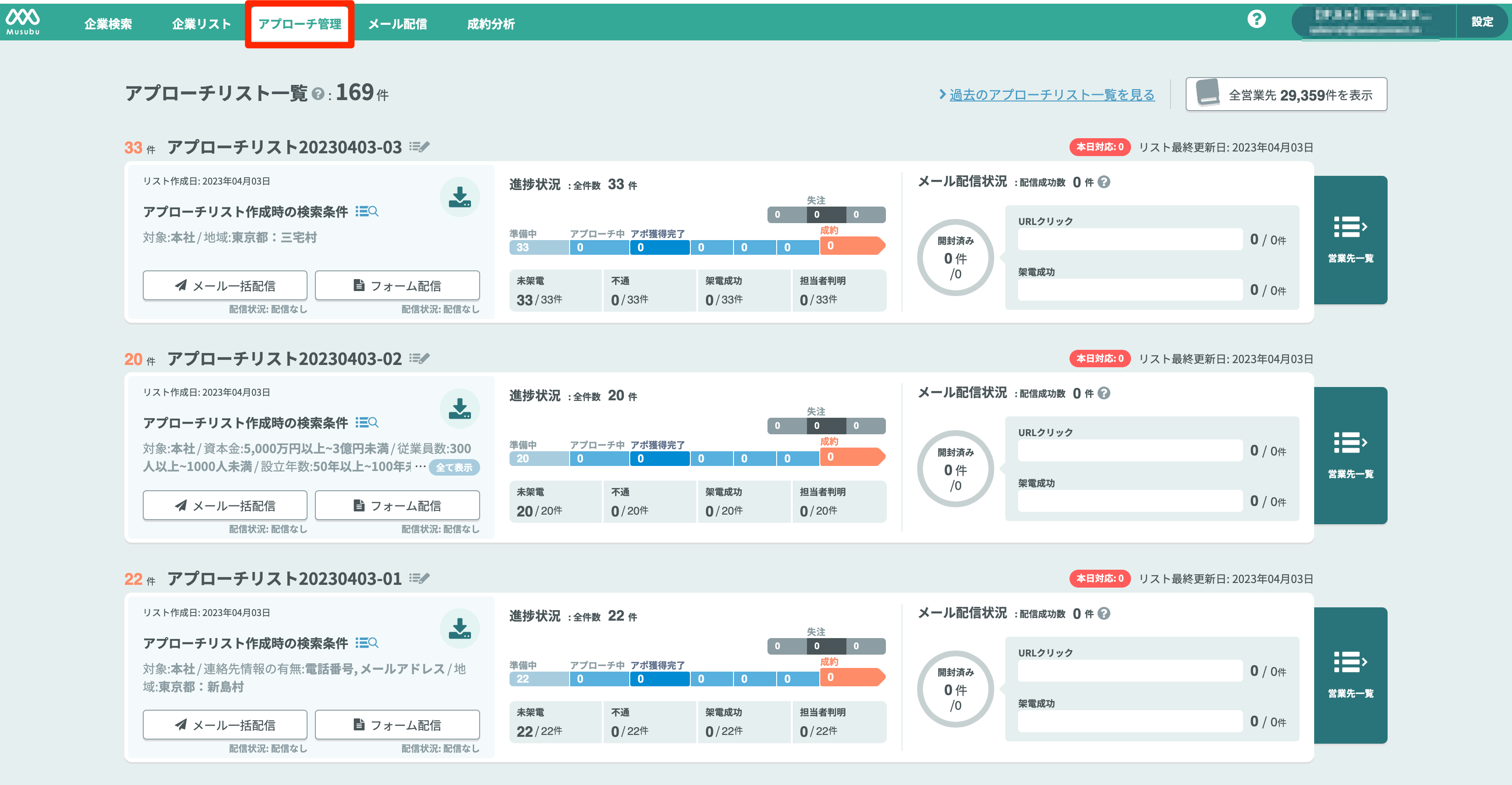Open 営業先一覧 for list 20230403-03
The image size is (1512, 785).
tap(1350, 240)
